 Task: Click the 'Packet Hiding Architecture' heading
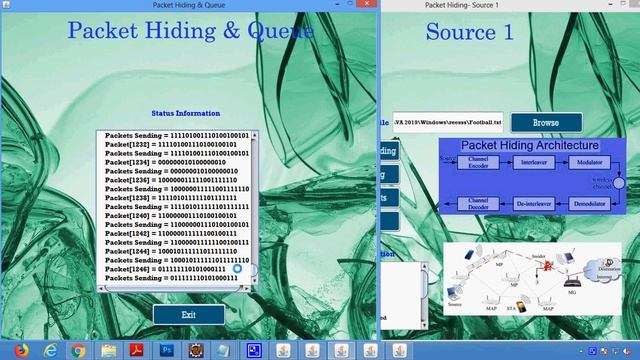(530, 145)
